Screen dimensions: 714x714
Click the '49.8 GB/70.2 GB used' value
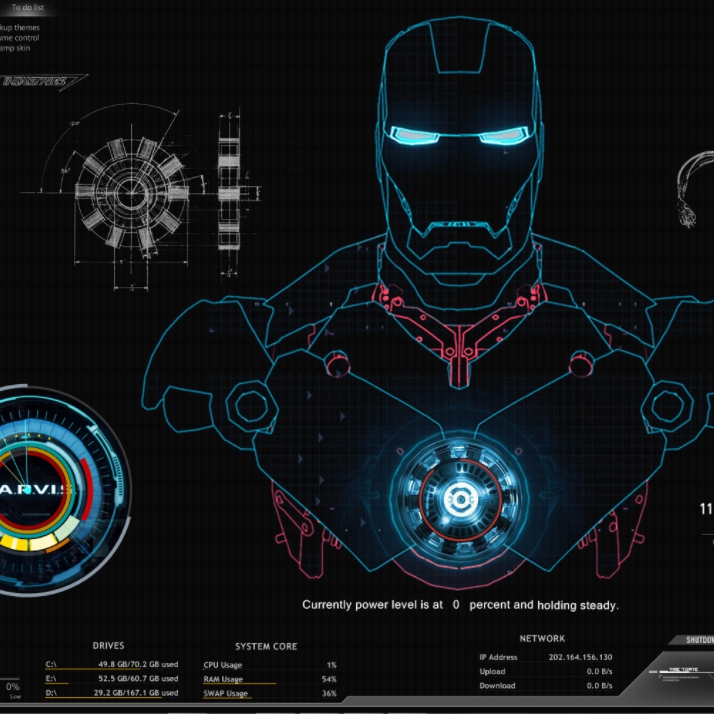pos(138,664)
